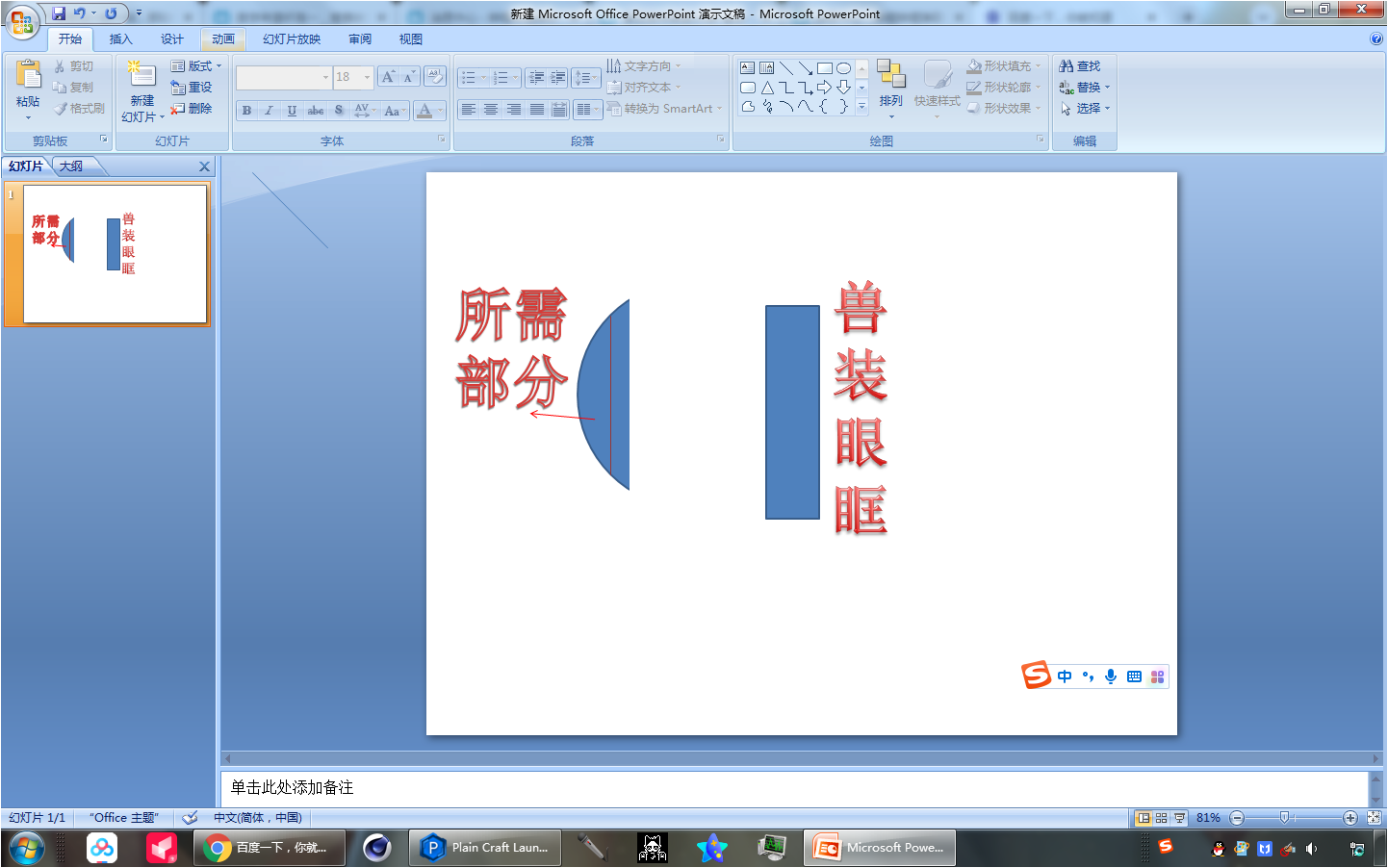The height and width of the screenshot is (868, 1388).
Task: Click the Find (查找) binoculars button
Action: tap(1079, 66)
